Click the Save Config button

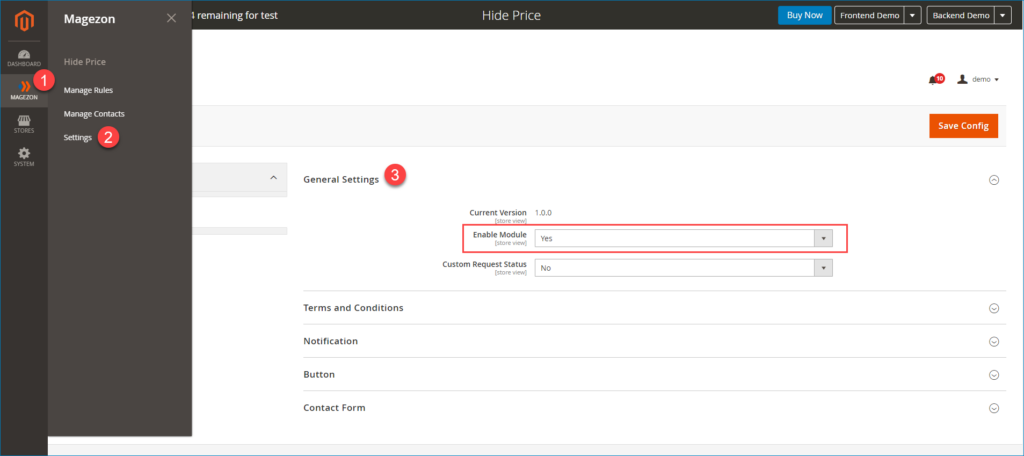pos(963,125)
